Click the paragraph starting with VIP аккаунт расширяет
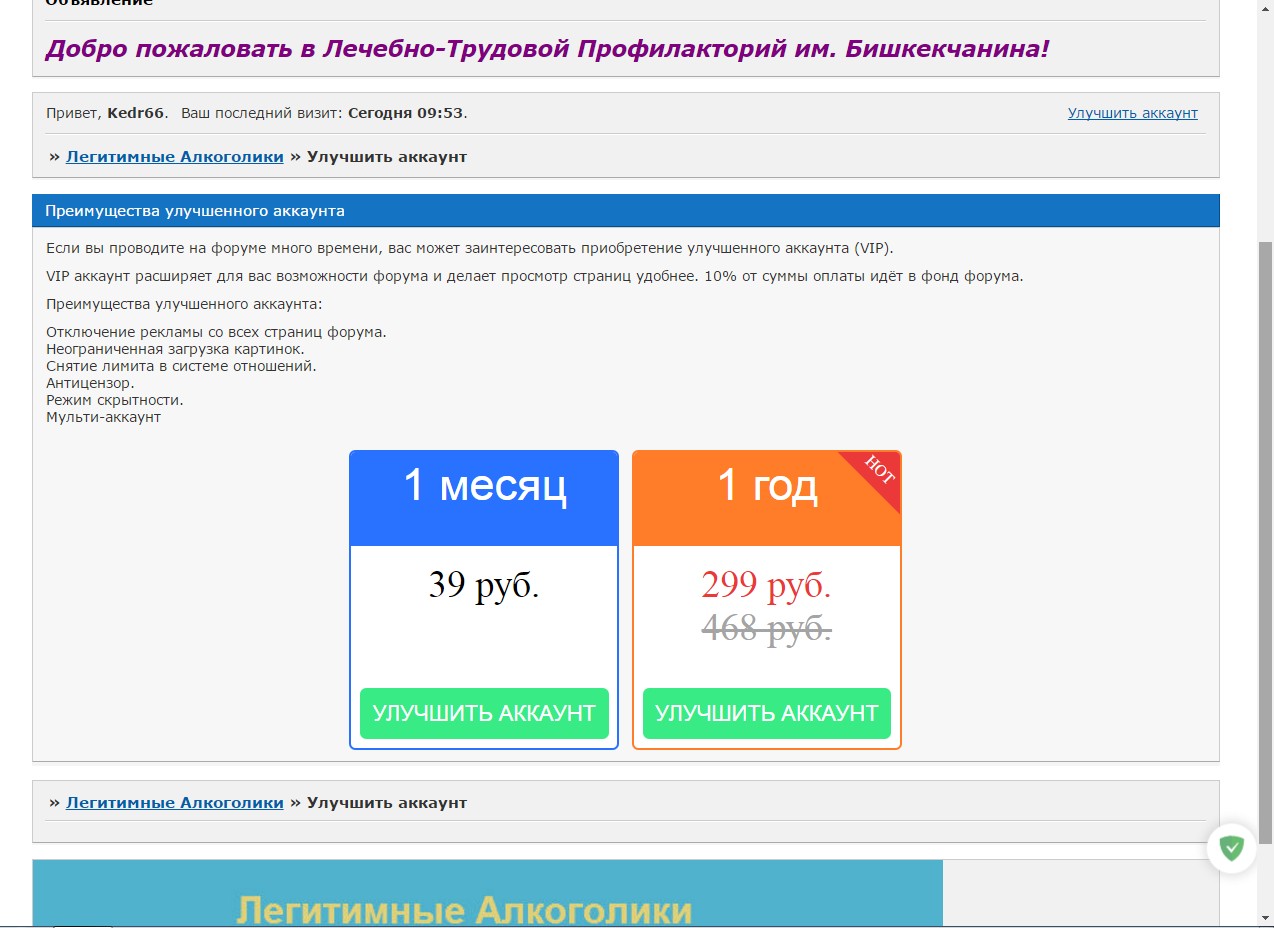1274x928 pixels. click(535, 276)
